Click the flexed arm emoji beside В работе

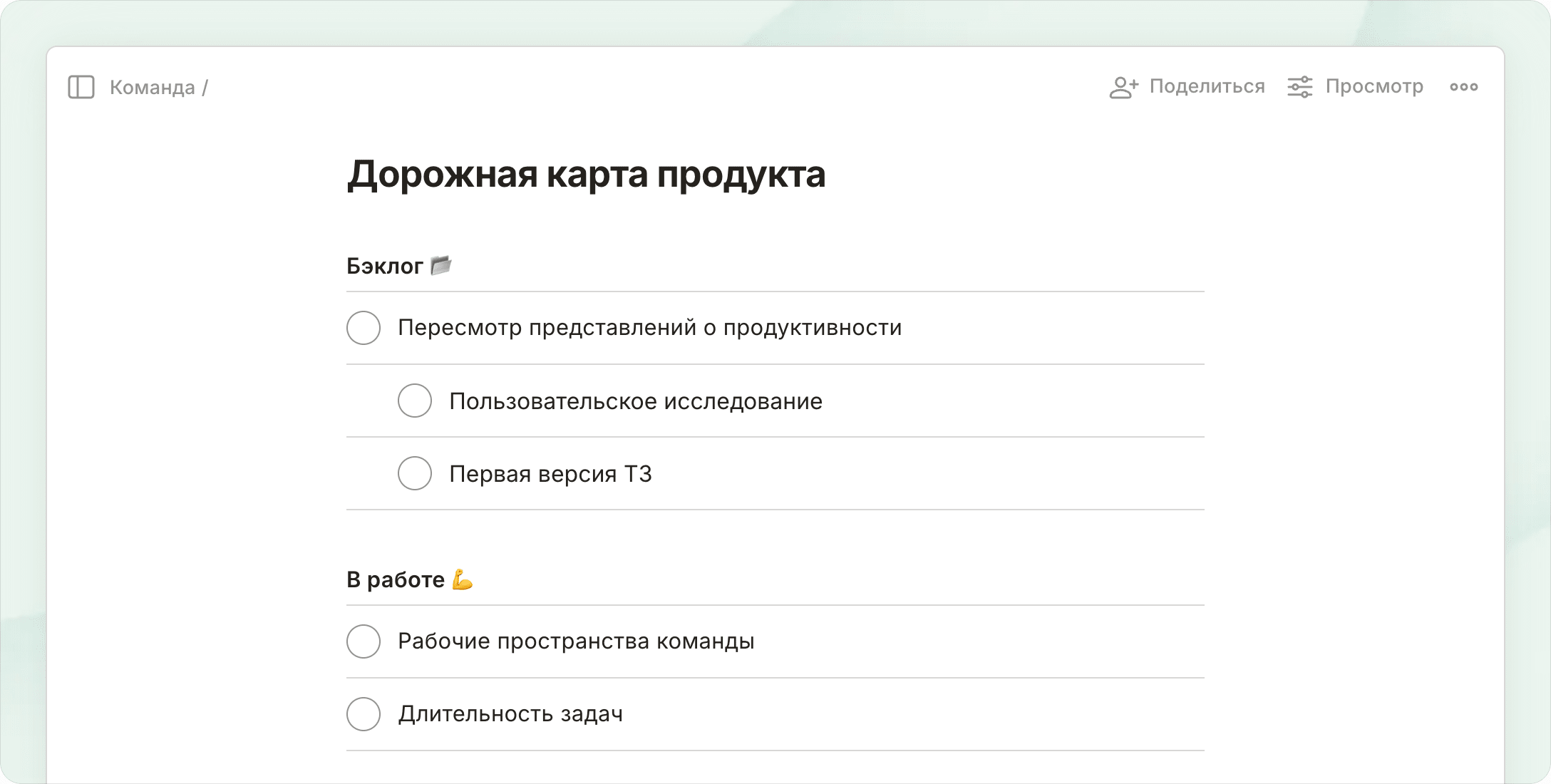point(463,579)
